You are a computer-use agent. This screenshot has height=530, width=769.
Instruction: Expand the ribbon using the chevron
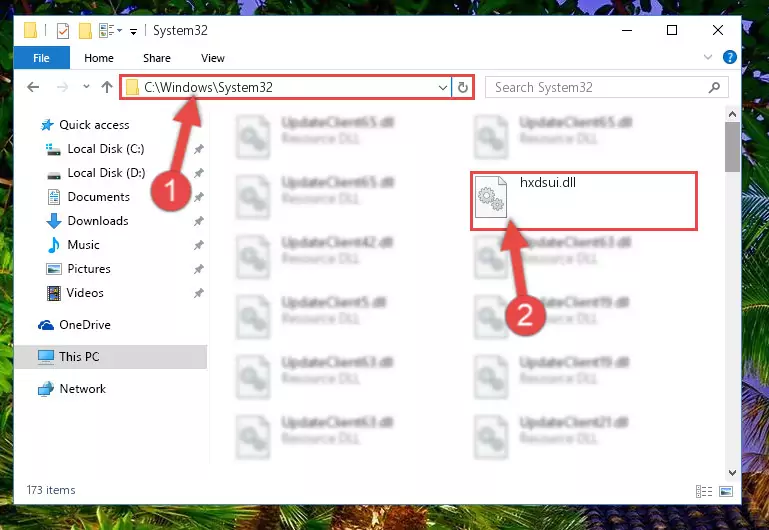tap(708, 57)
